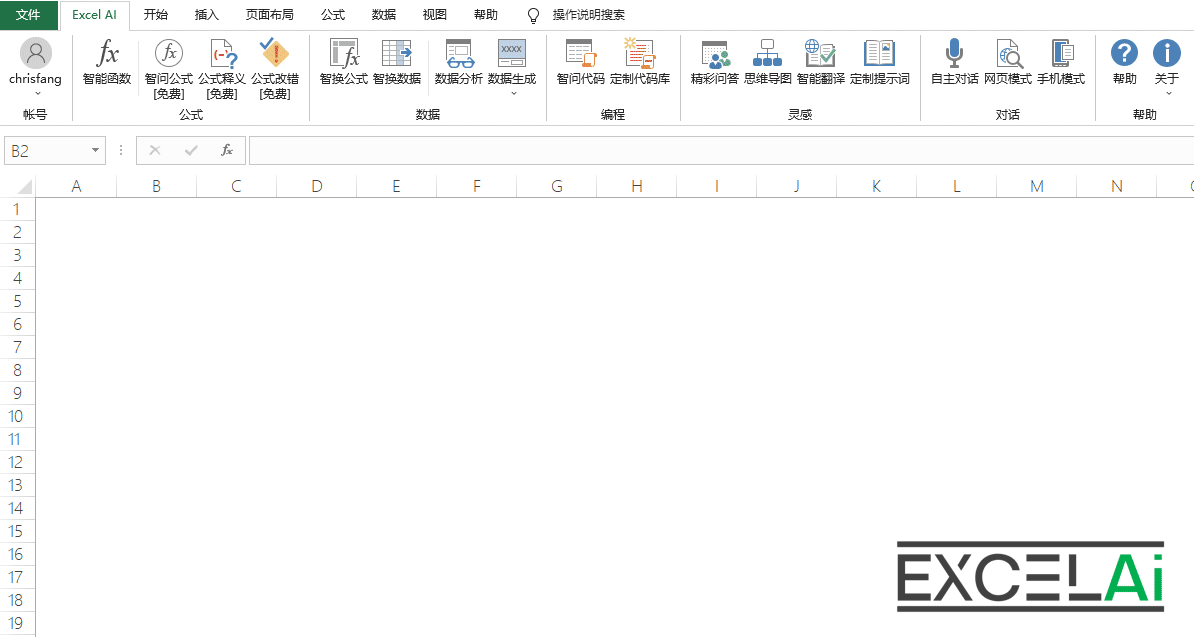Expand the Name Box dropdown arrow

(x=95, y=150)
